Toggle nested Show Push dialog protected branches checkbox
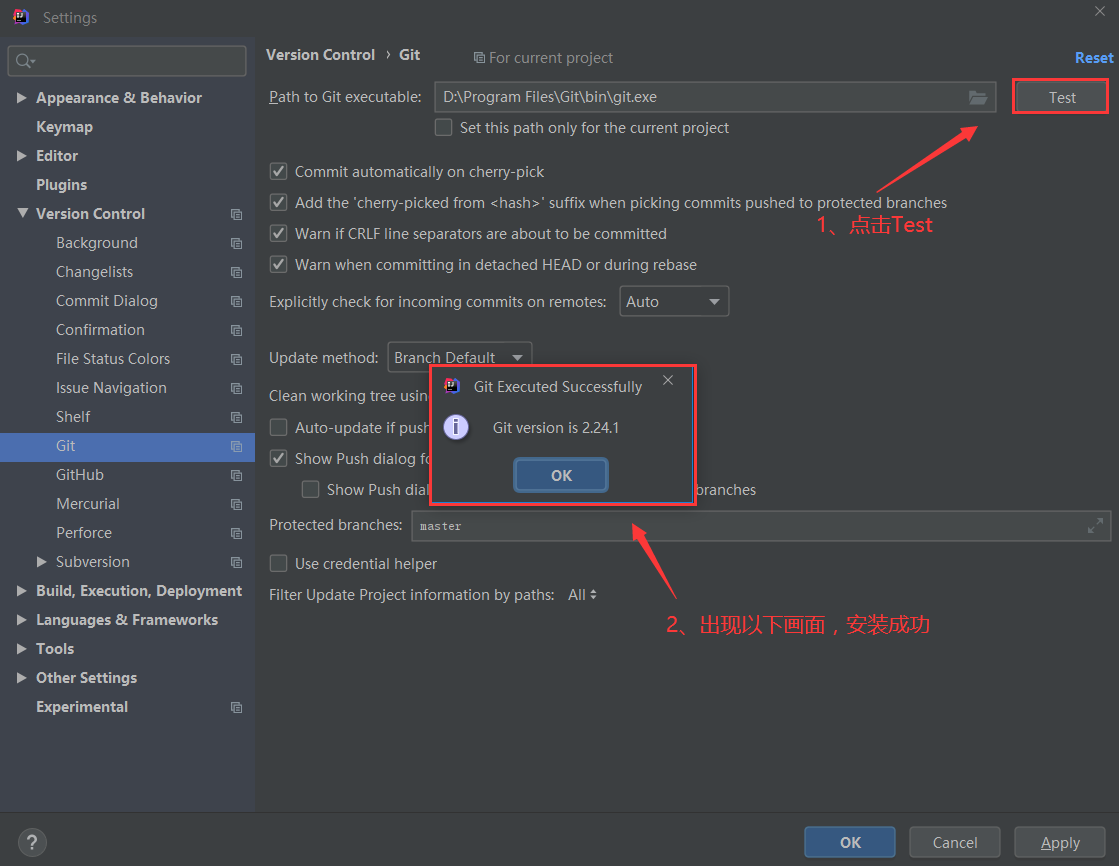The width and height of the screenshot is (1119, 866). click(x=310, y=489)
